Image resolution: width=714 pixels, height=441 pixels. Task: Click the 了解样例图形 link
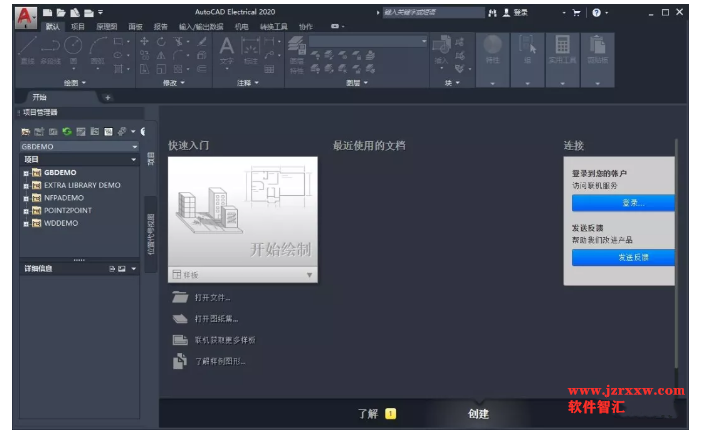pos(220,361)
